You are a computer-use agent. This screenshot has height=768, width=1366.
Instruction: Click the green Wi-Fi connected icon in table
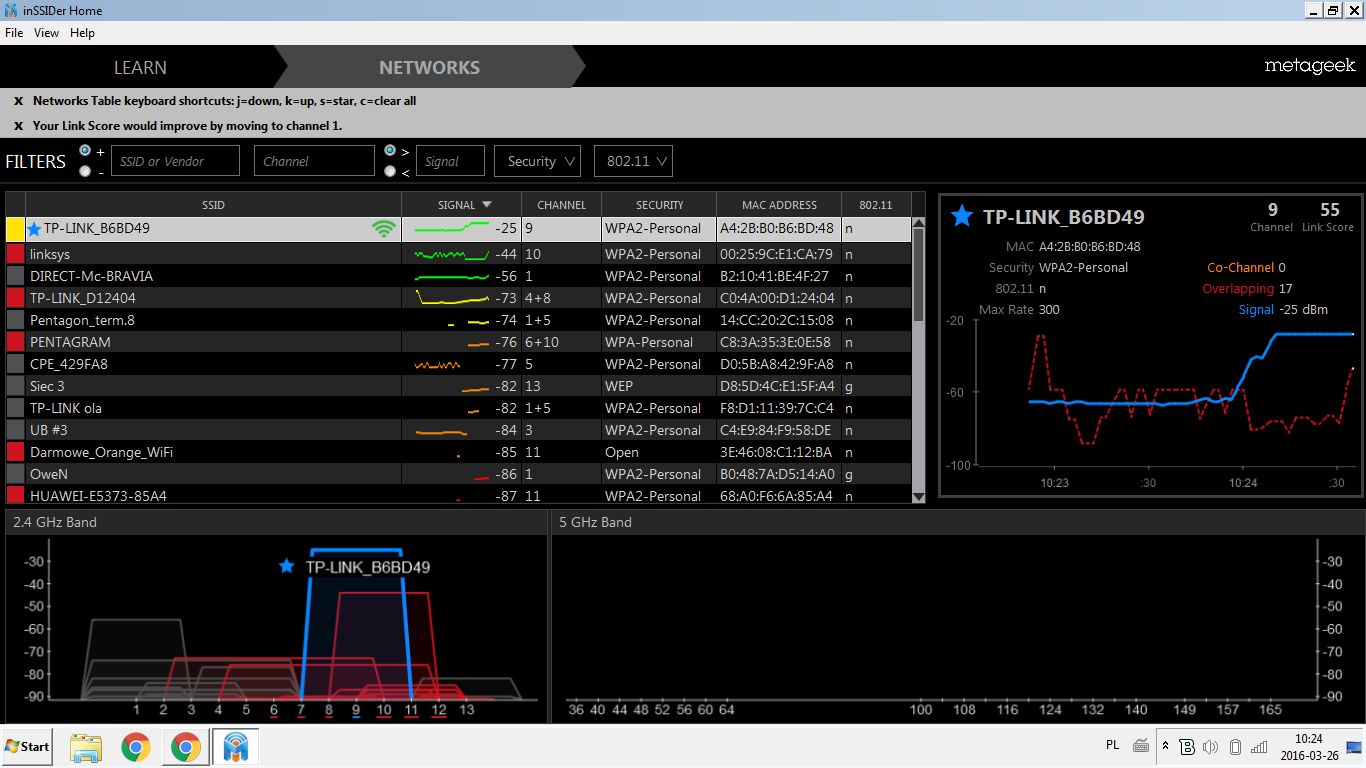click(383, 229)
